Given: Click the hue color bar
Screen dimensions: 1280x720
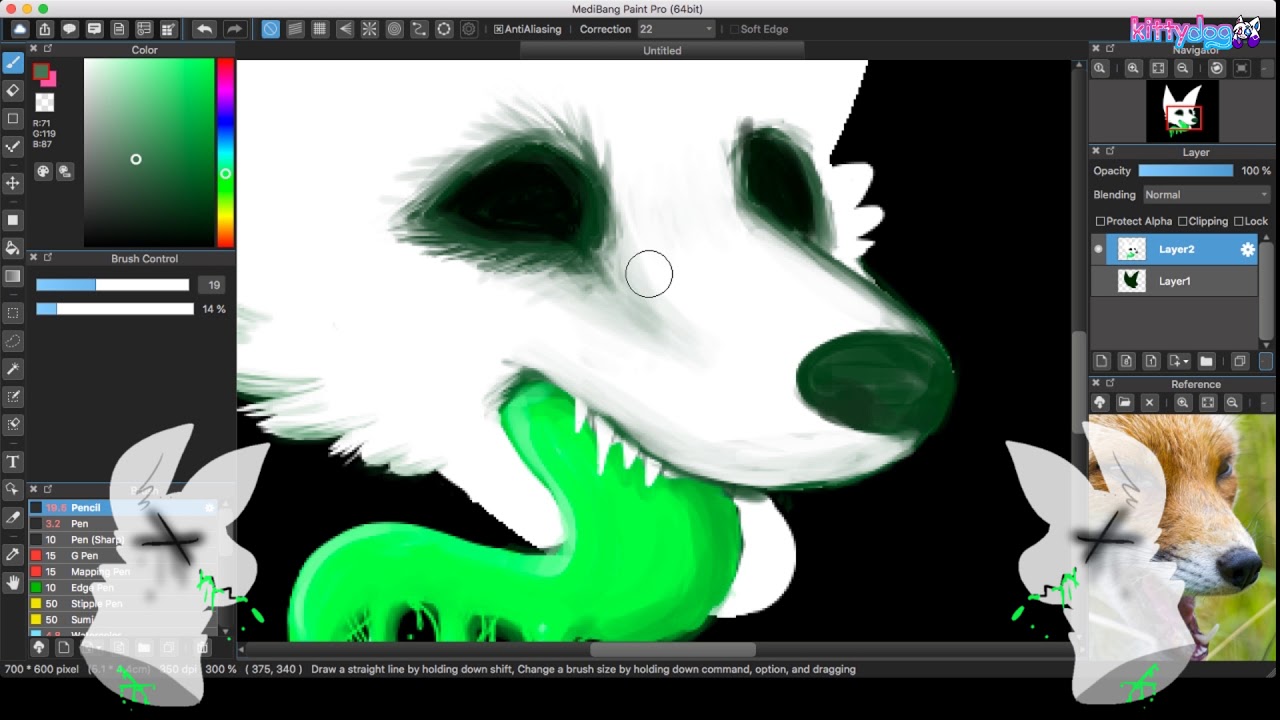Looking at the screenshot, I should pos(225,152).
